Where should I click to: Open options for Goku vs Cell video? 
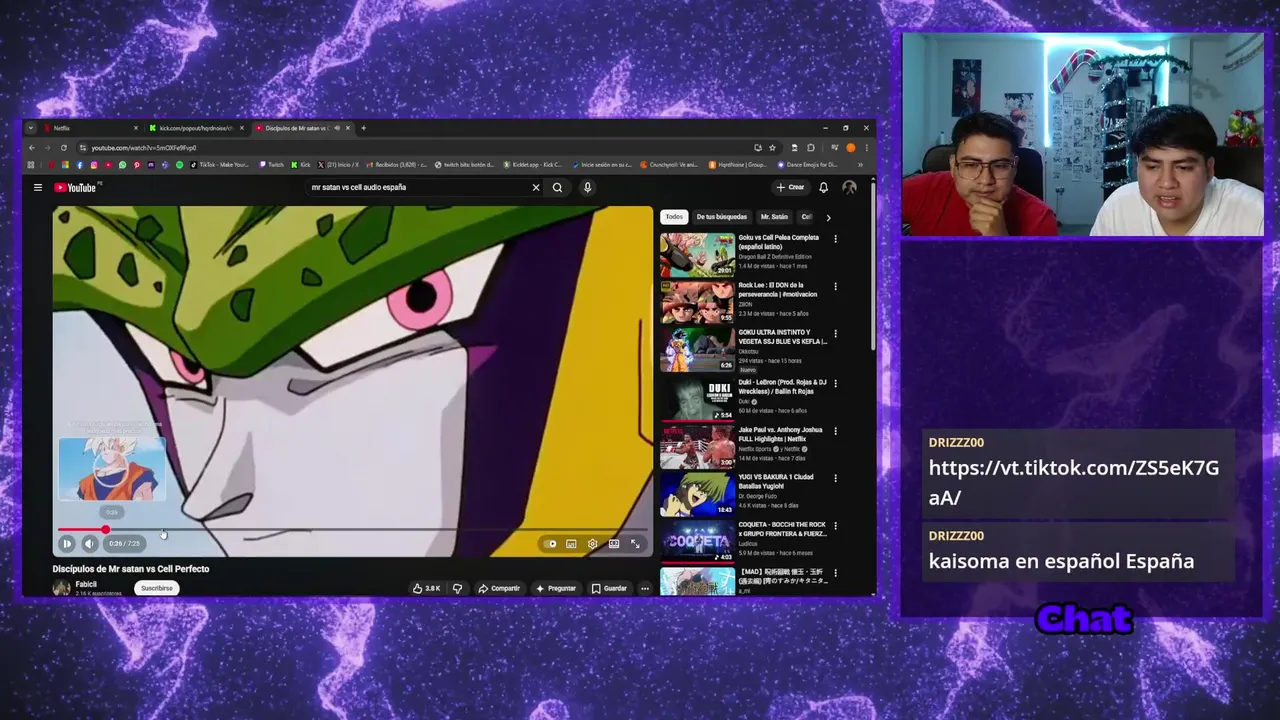click(x=835, y=239)
